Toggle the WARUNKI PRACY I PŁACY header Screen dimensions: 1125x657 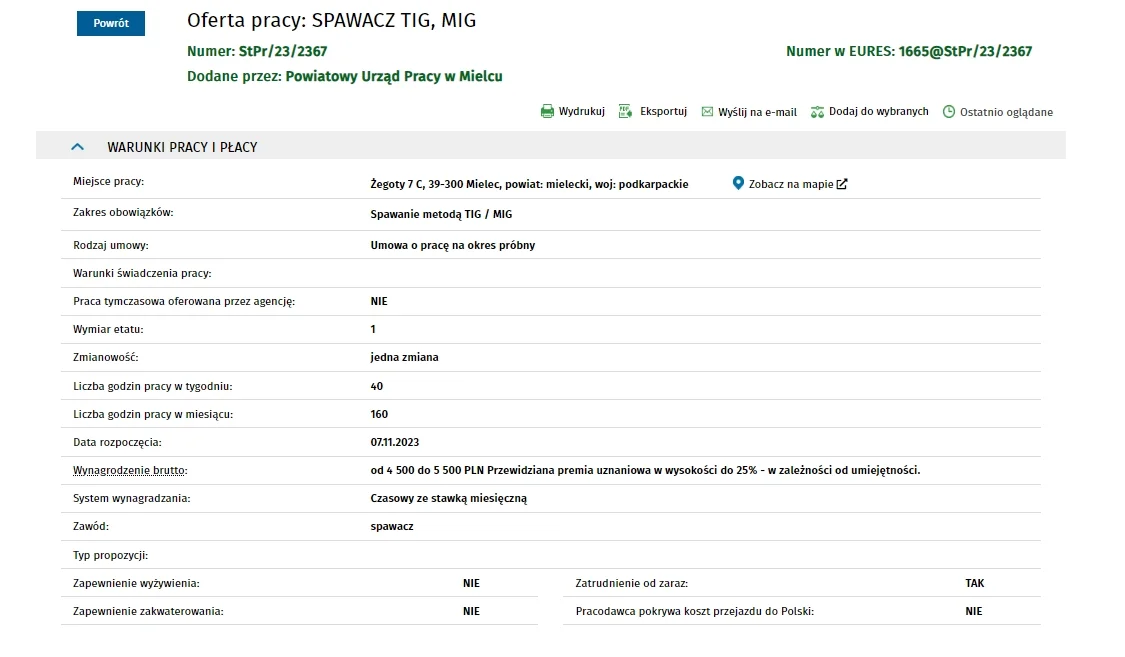[182, 147]
